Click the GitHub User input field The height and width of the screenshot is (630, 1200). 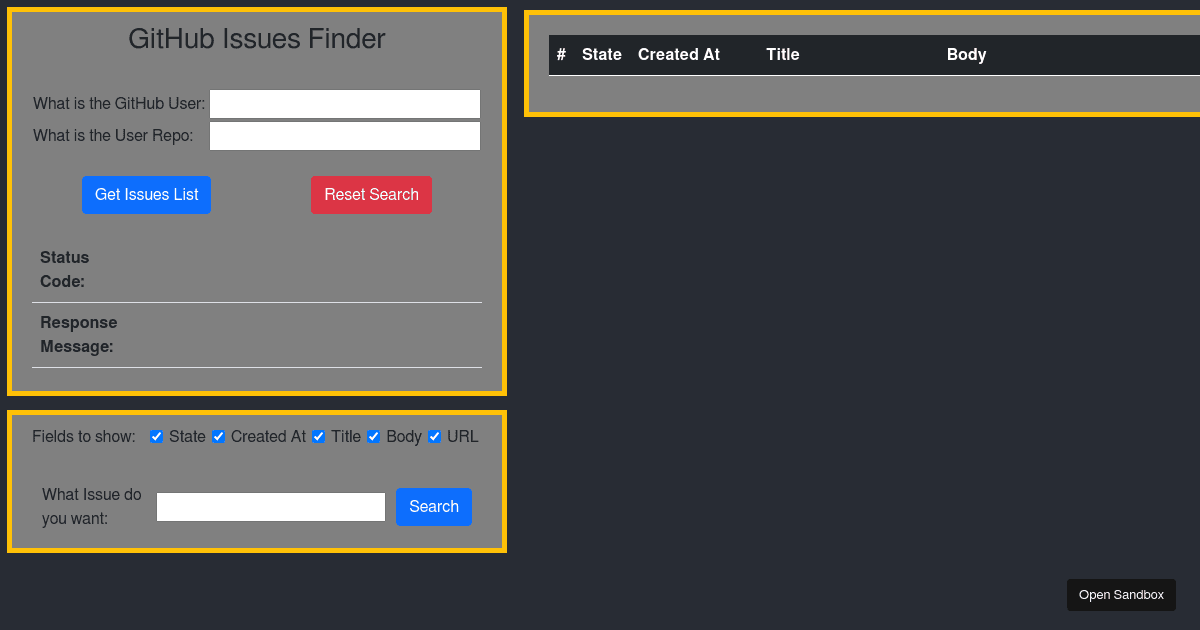344,103
